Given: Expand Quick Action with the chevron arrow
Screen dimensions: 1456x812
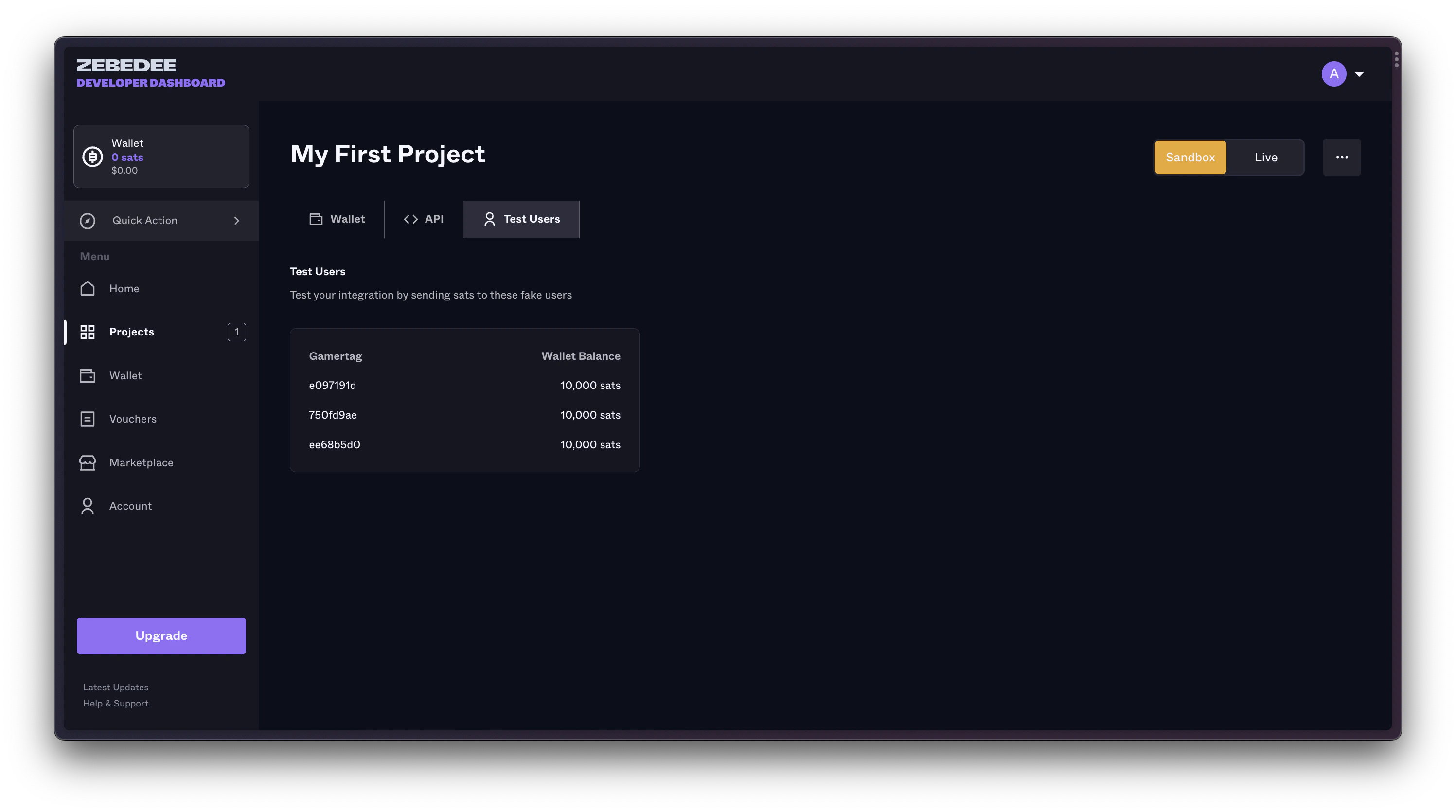Looking at the screenshot, I should pos(237,220).
